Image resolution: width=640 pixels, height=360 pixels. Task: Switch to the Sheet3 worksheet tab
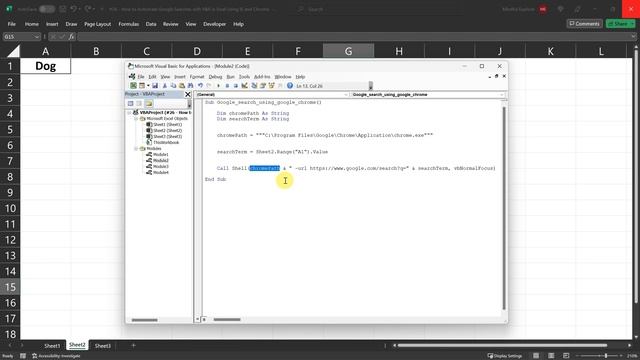(x=102, y=346)
